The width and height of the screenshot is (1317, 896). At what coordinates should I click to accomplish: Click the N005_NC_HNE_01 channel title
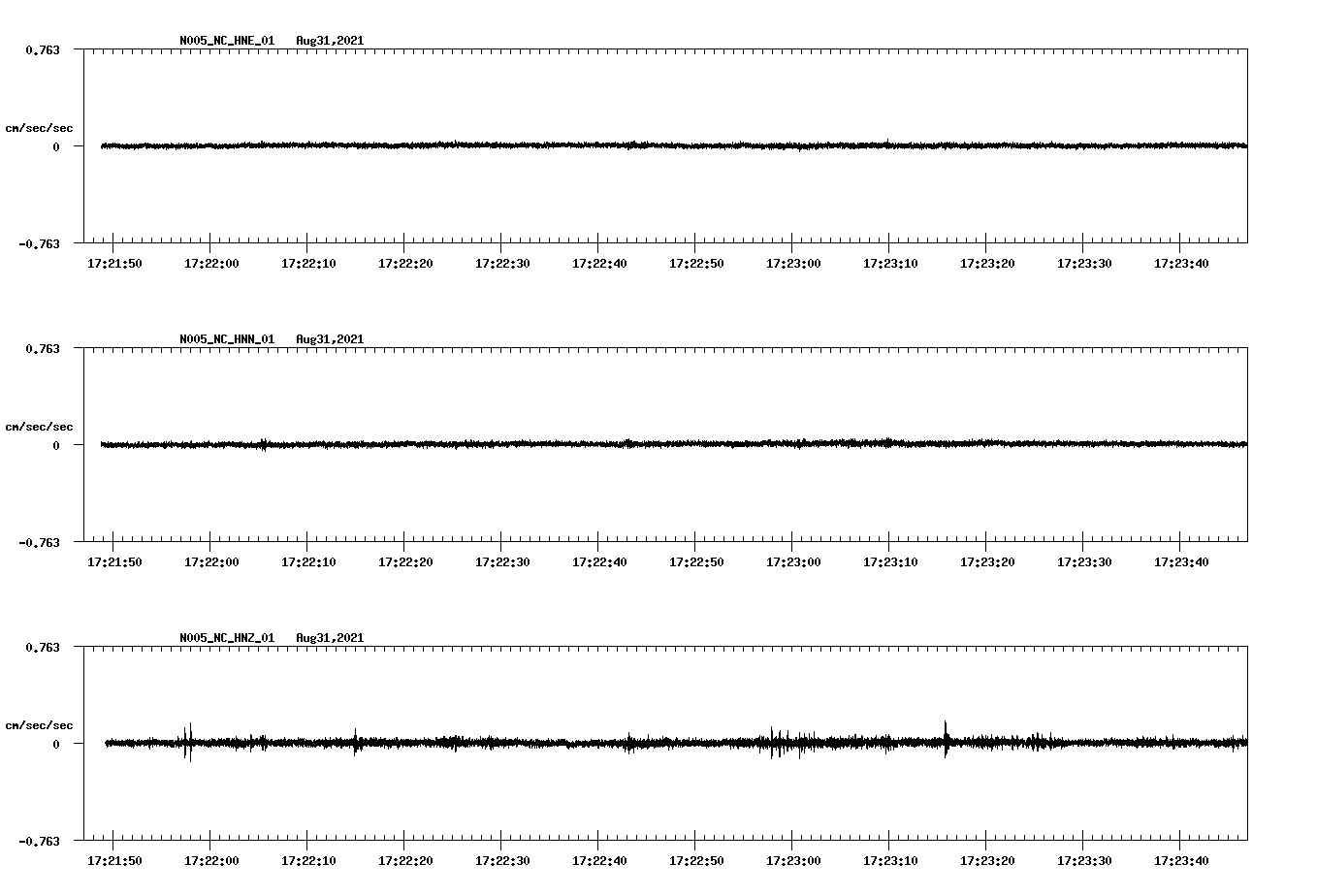tap(227, 41)
